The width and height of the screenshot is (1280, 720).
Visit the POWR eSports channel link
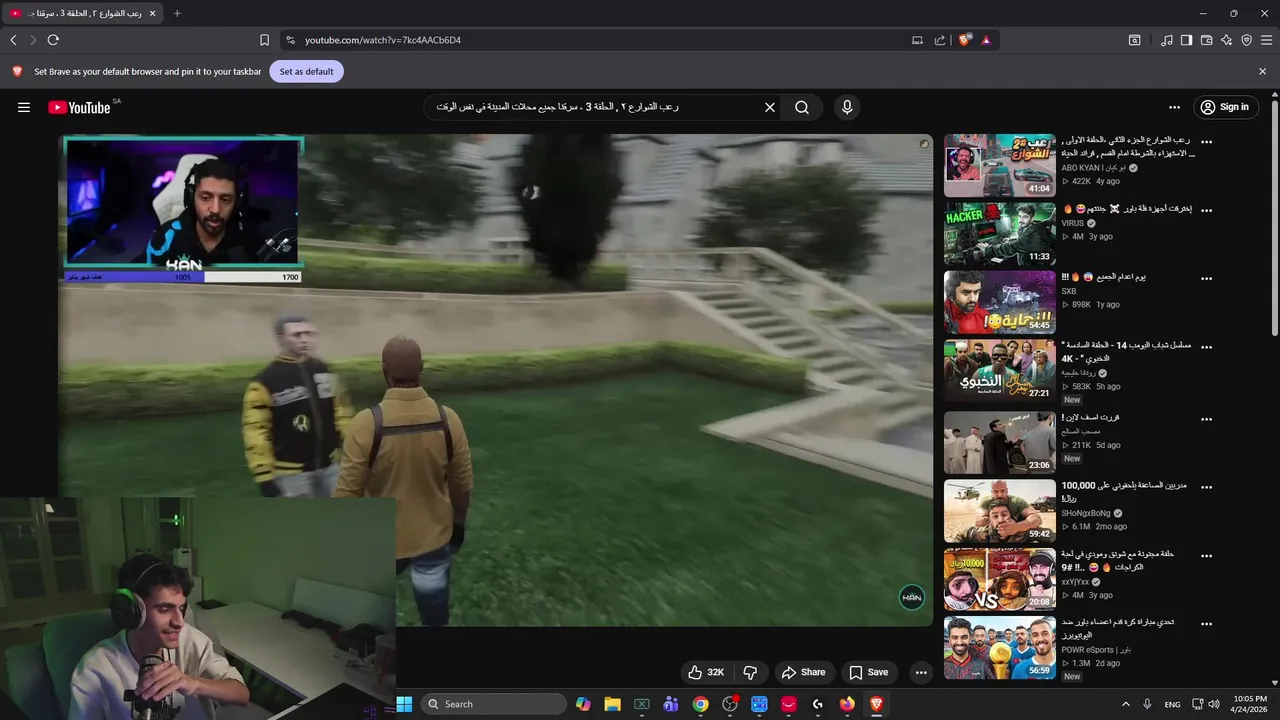[1096, 650]
